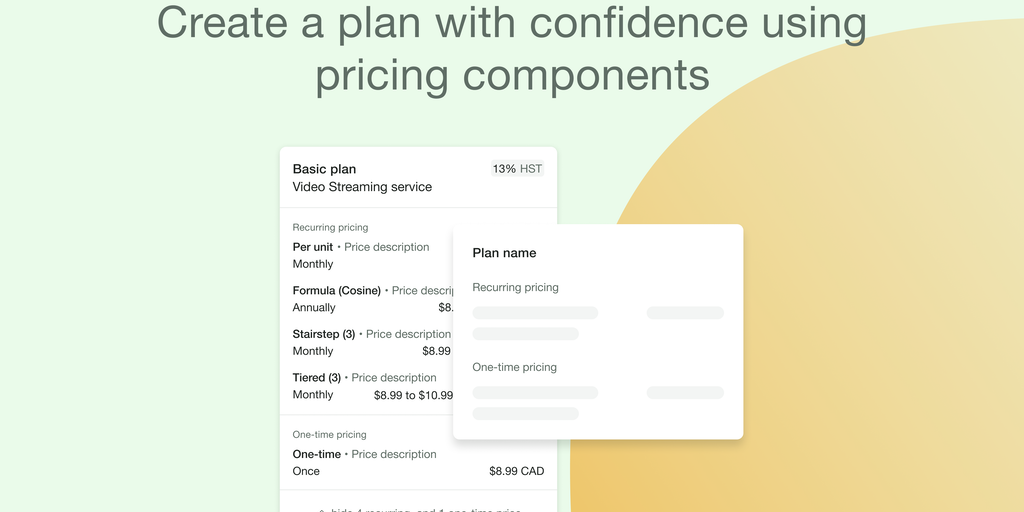This screenshot has height=512, width=1024.
Task: Click the 13% HST tax badge
Action: point(517,169)
